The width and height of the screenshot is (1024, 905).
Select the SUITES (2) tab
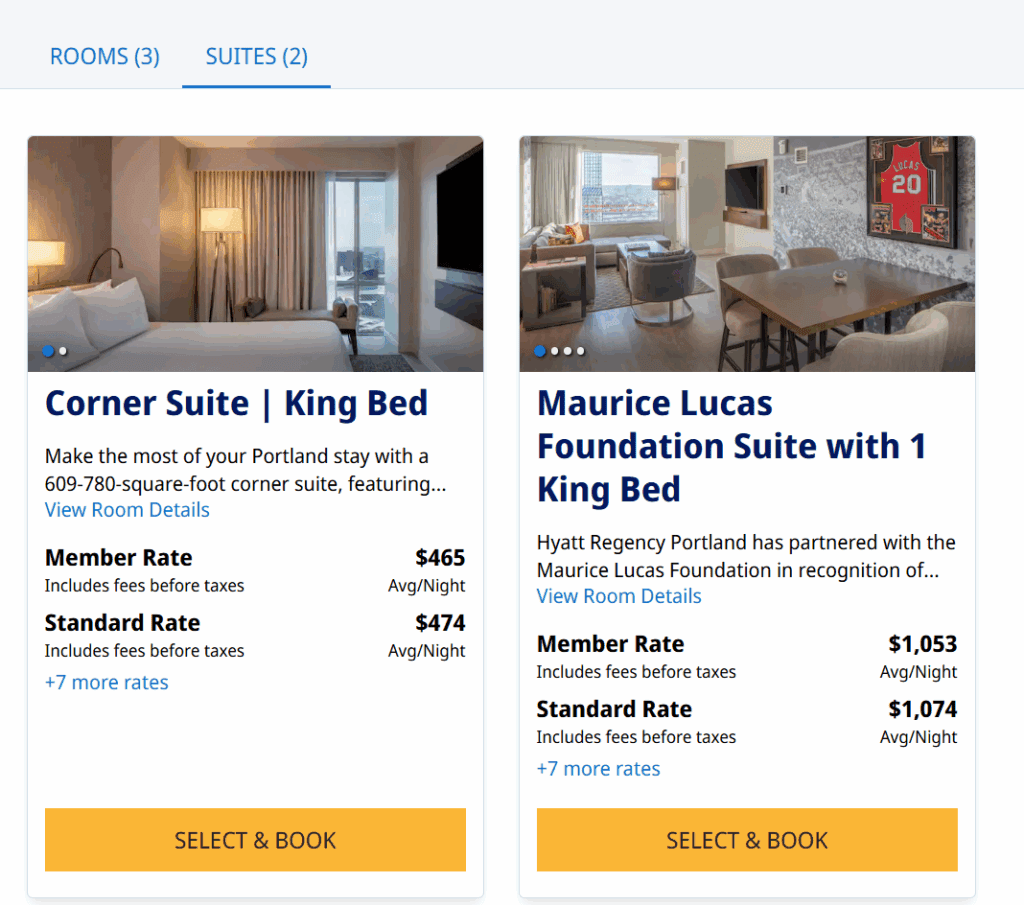click(x=256, y=57)
